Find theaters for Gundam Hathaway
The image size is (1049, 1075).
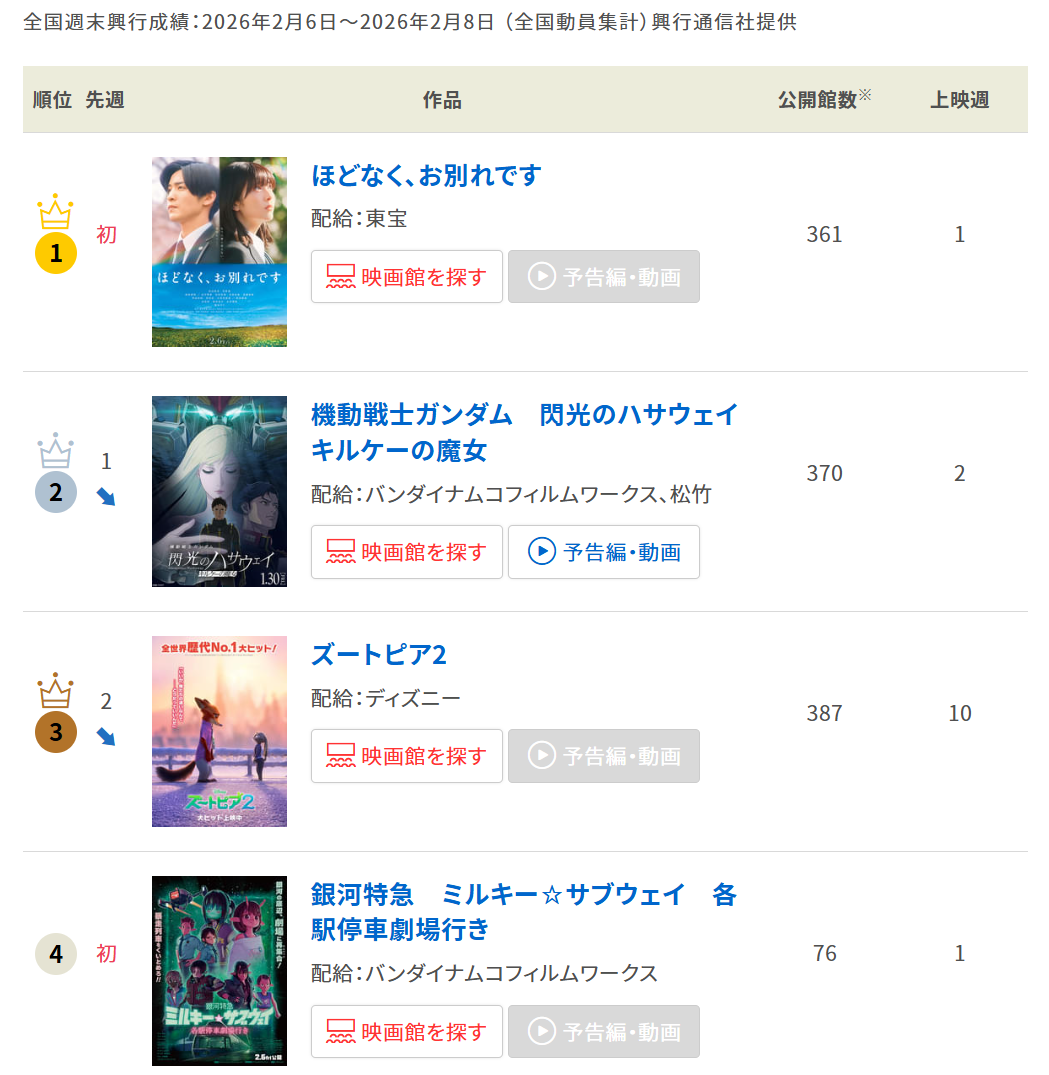click(407, 552)
